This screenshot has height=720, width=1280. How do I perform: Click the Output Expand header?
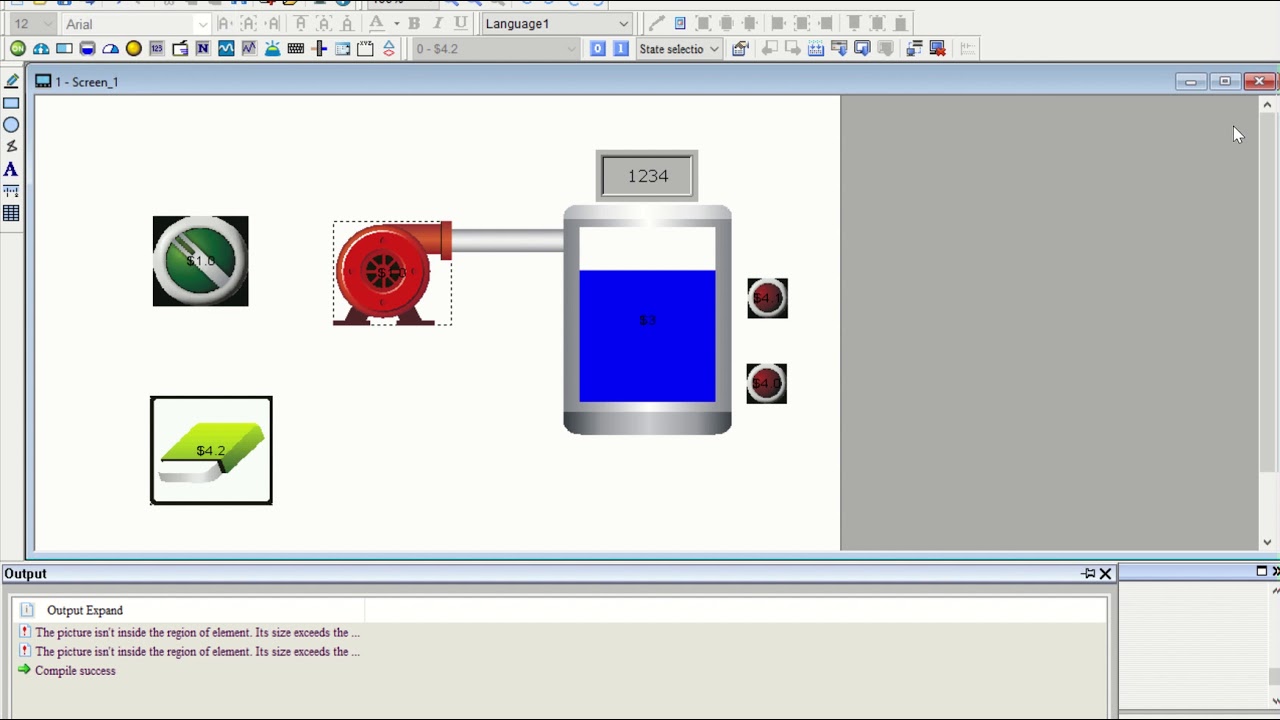85,610
